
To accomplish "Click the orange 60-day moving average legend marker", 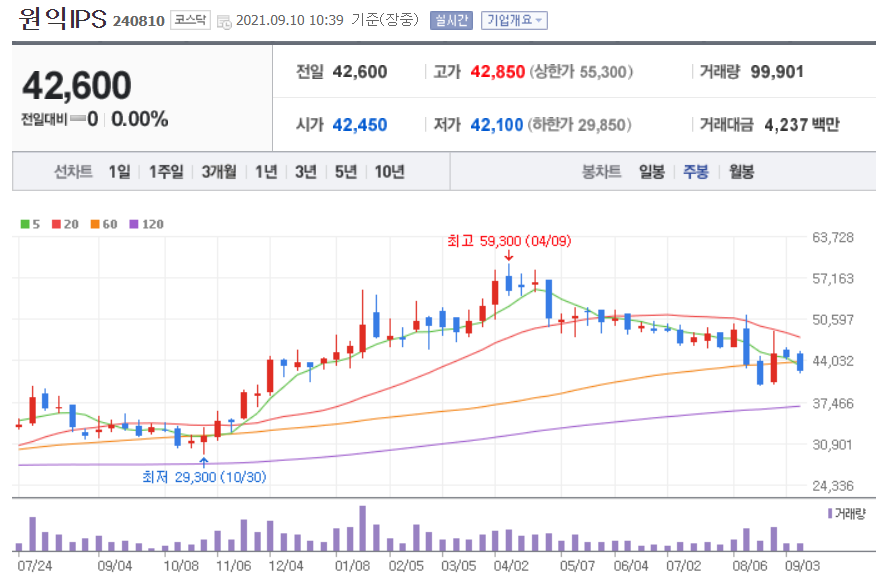I will tap(95, 224).
